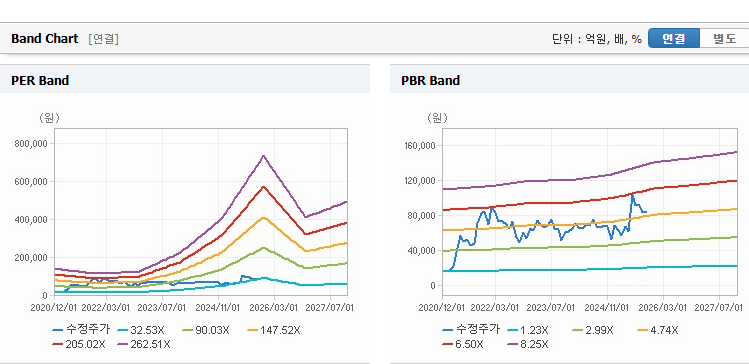The width and height of the screenshot is (749, 364).
Task: Click the 단위 : 억원, 배, % label
Action: tap(597, 39)
